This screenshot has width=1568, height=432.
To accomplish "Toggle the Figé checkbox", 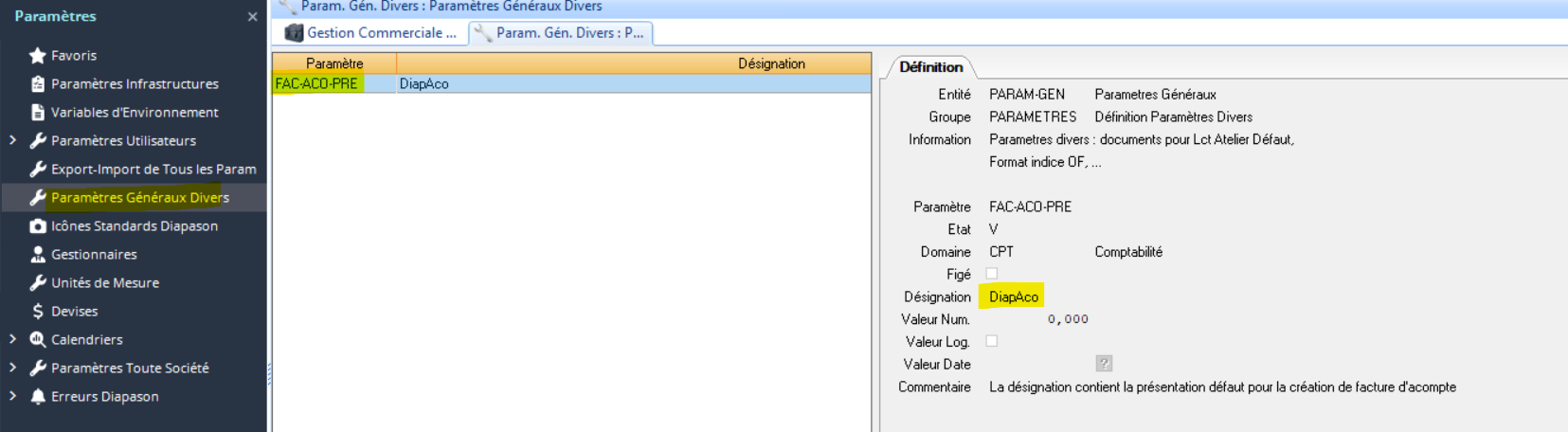I will pos(992,274).
